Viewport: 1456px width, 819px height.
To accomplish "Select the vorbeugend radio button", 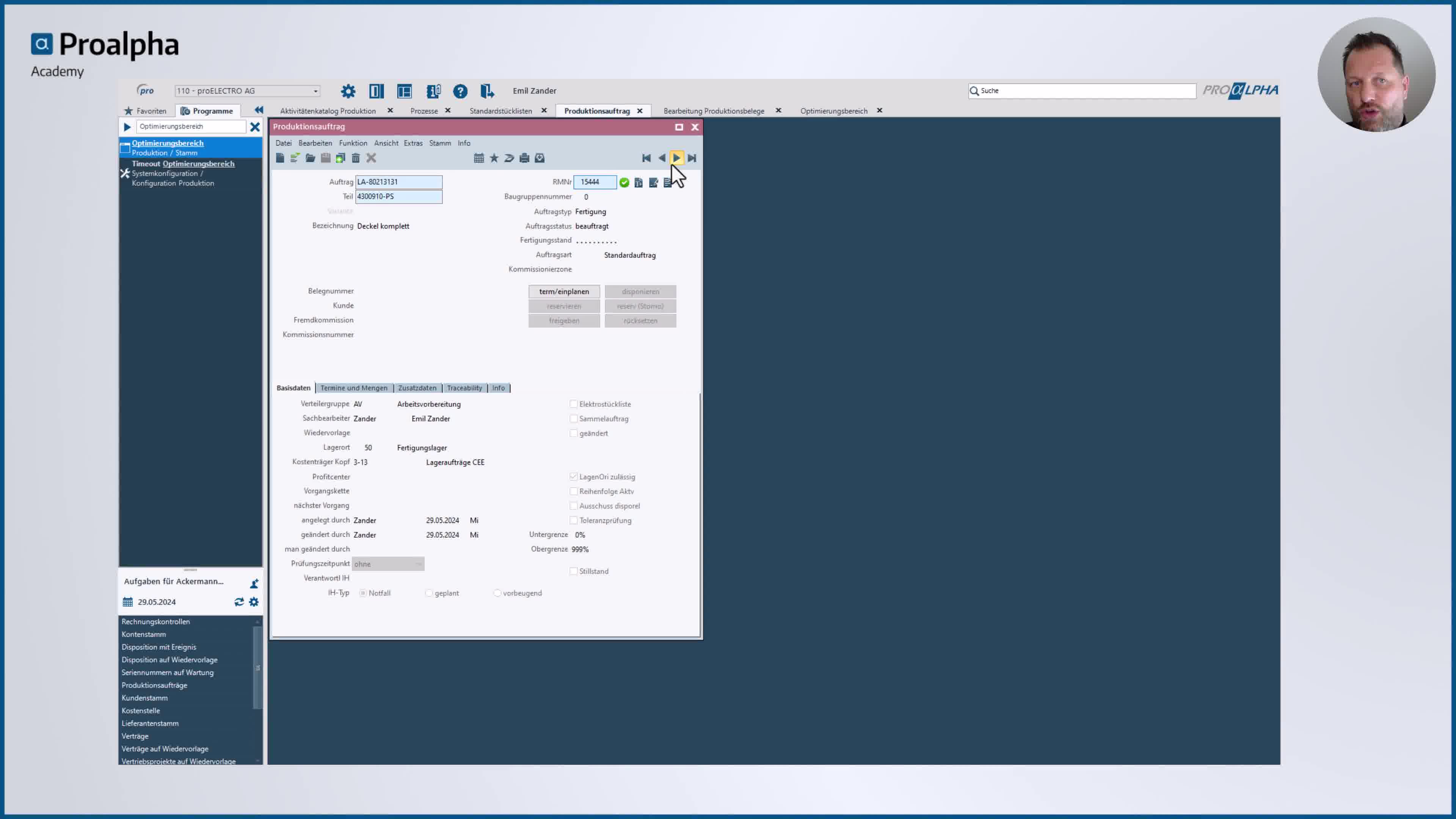I will coord(497,593).
